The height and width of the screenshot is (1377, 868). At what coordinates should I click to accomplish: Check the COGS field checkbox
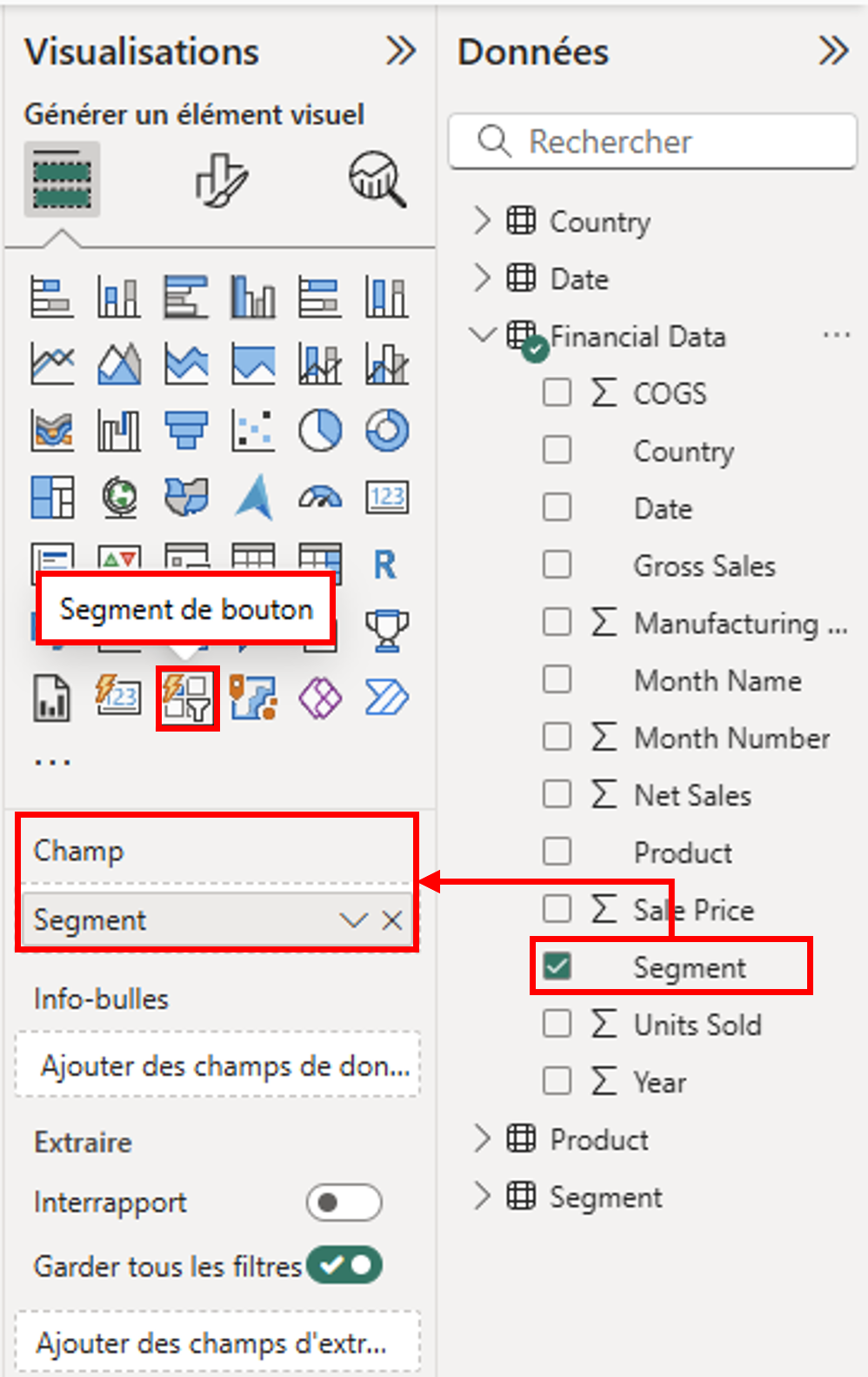[x=557, y=393]
